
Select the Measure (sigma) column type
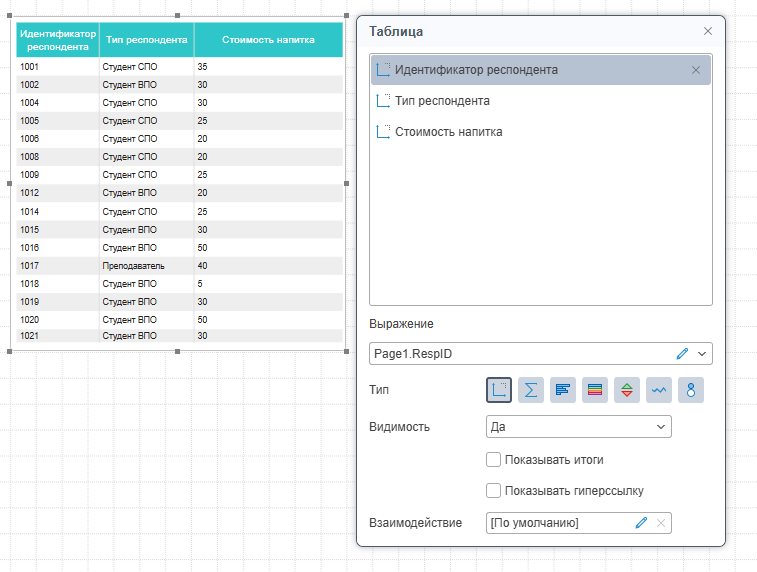(531, 390)
